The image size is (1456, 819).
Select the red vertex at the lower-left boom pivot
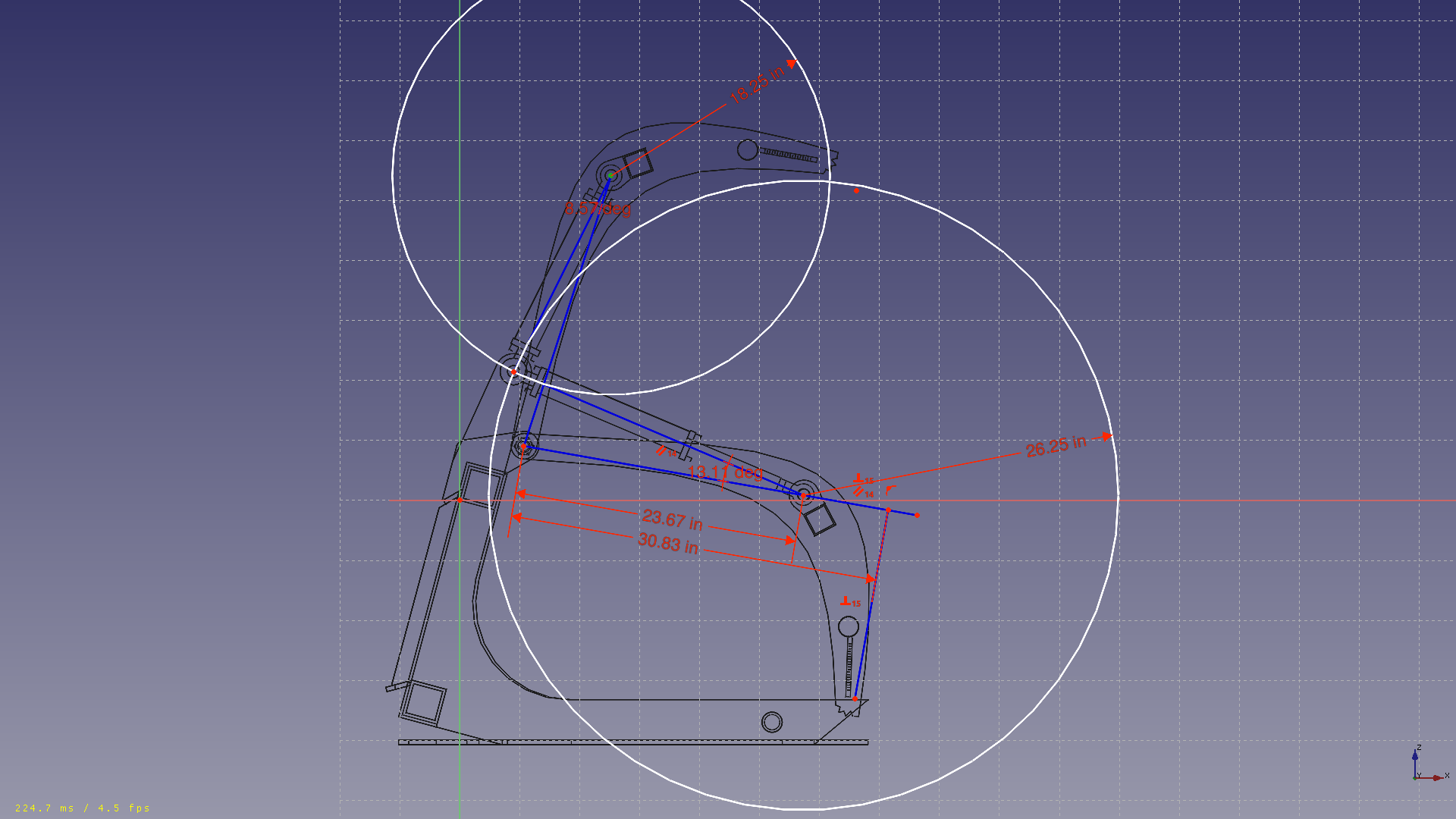(x=523, y=447)
